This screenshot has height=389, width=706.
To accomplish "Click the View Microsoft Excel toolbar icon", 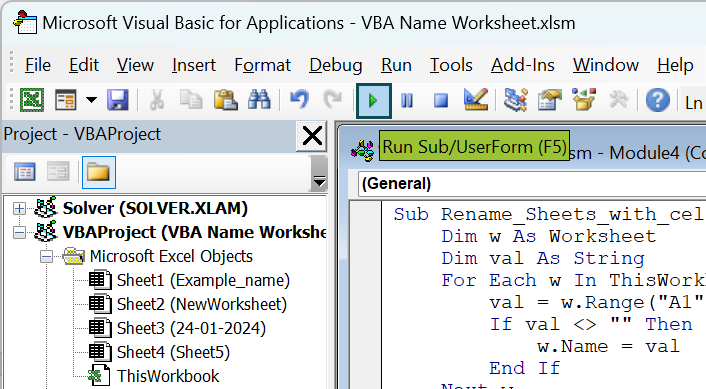I will point(32,100).
